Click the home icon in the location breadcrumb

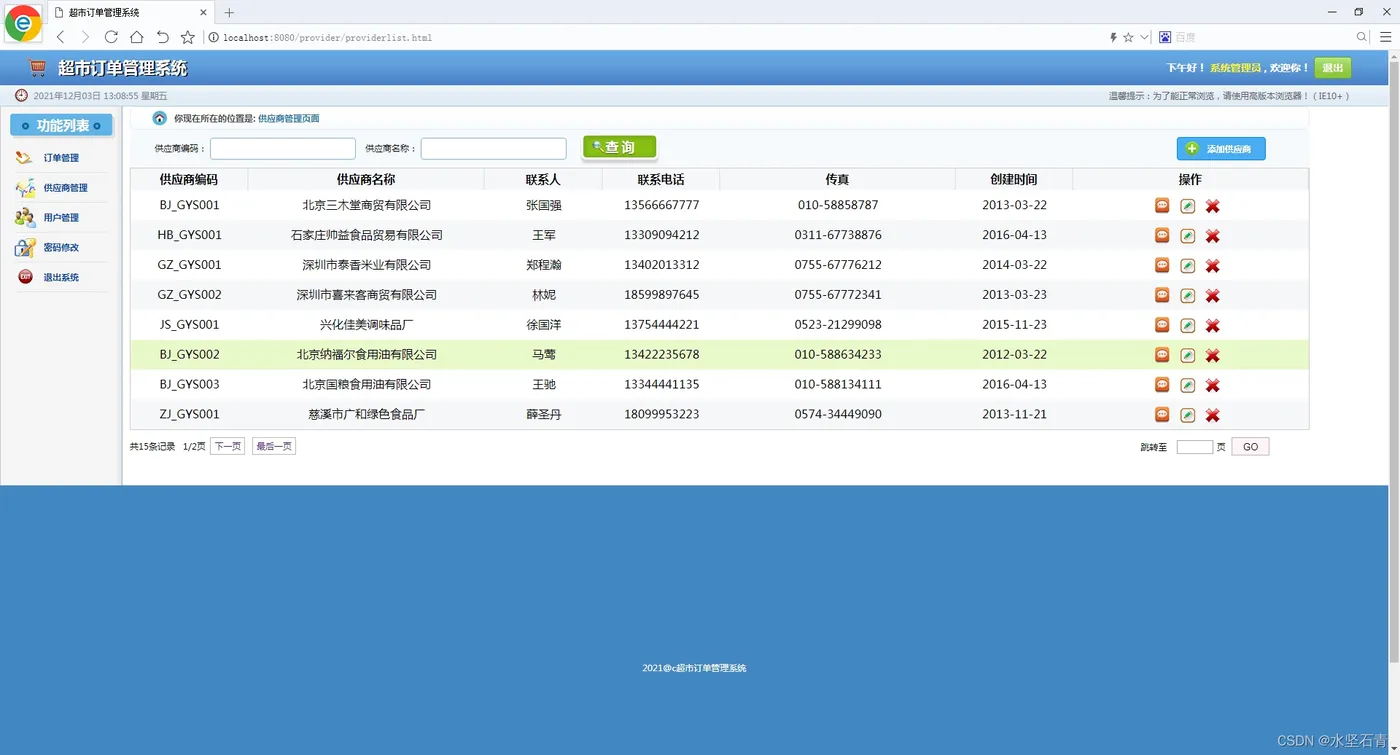160,118
